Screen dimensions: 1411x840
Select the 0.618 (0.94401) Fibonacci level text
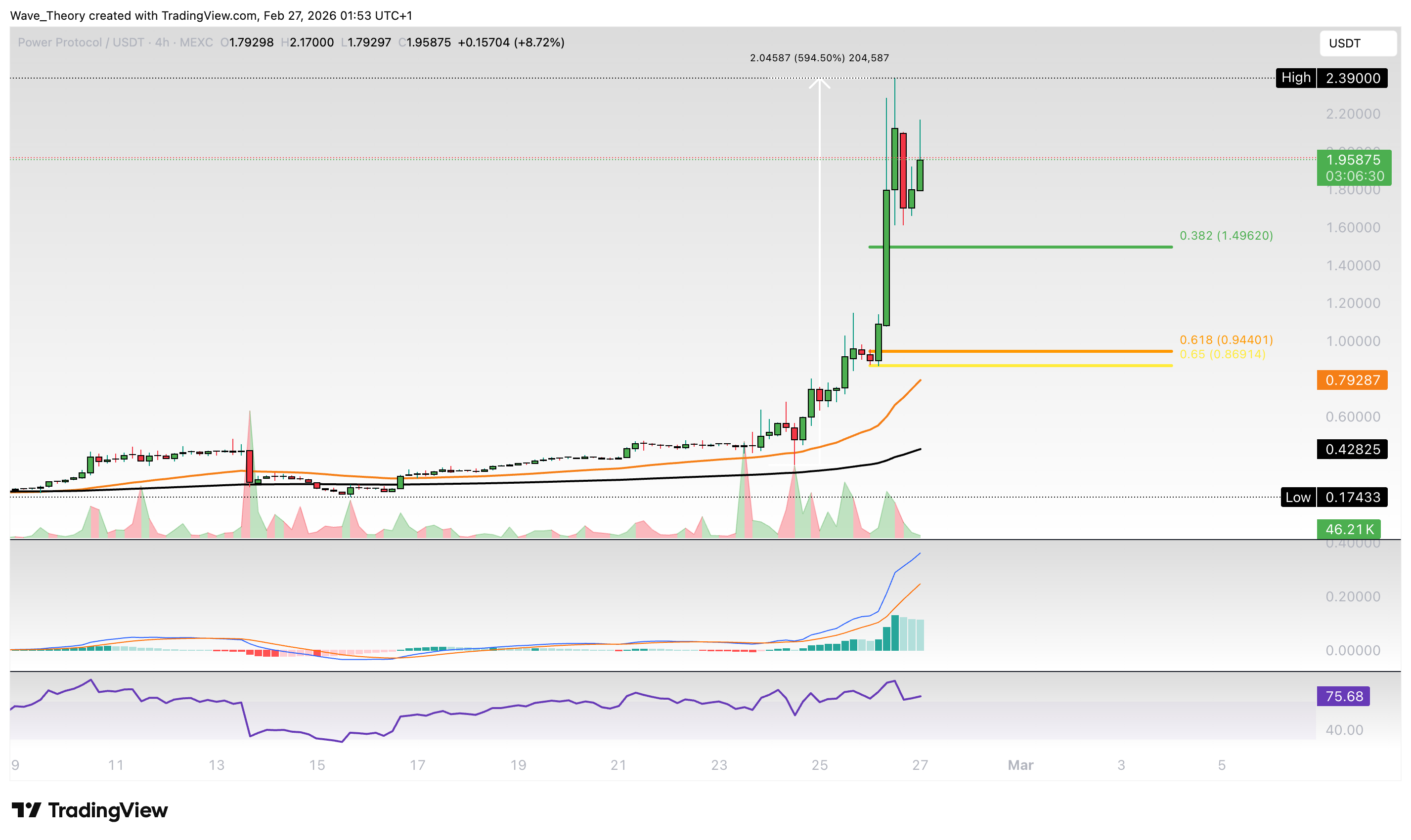[1226, 339]
